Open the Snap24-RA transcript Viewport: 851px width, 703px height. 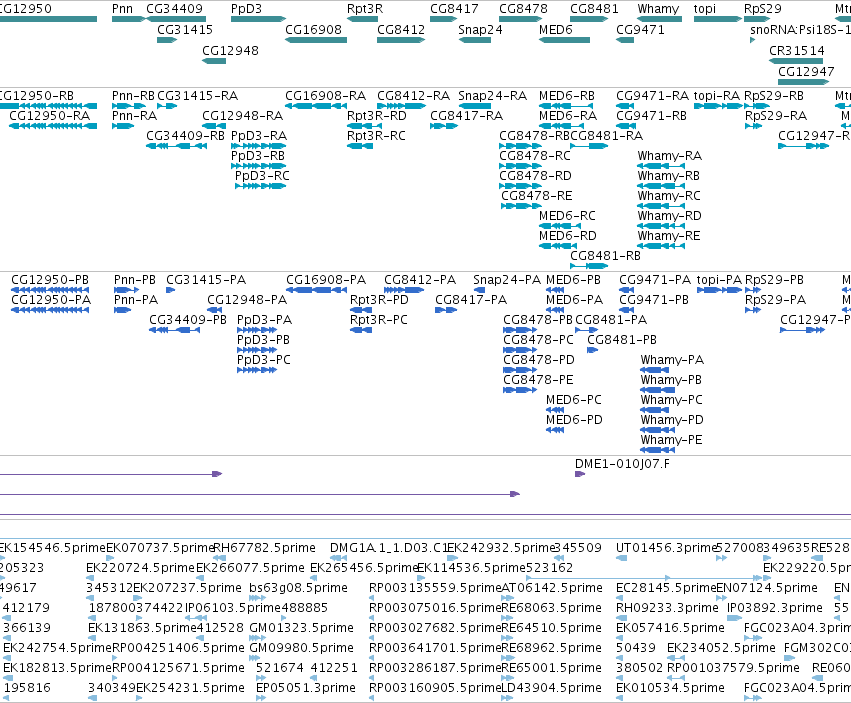point(492,96)
